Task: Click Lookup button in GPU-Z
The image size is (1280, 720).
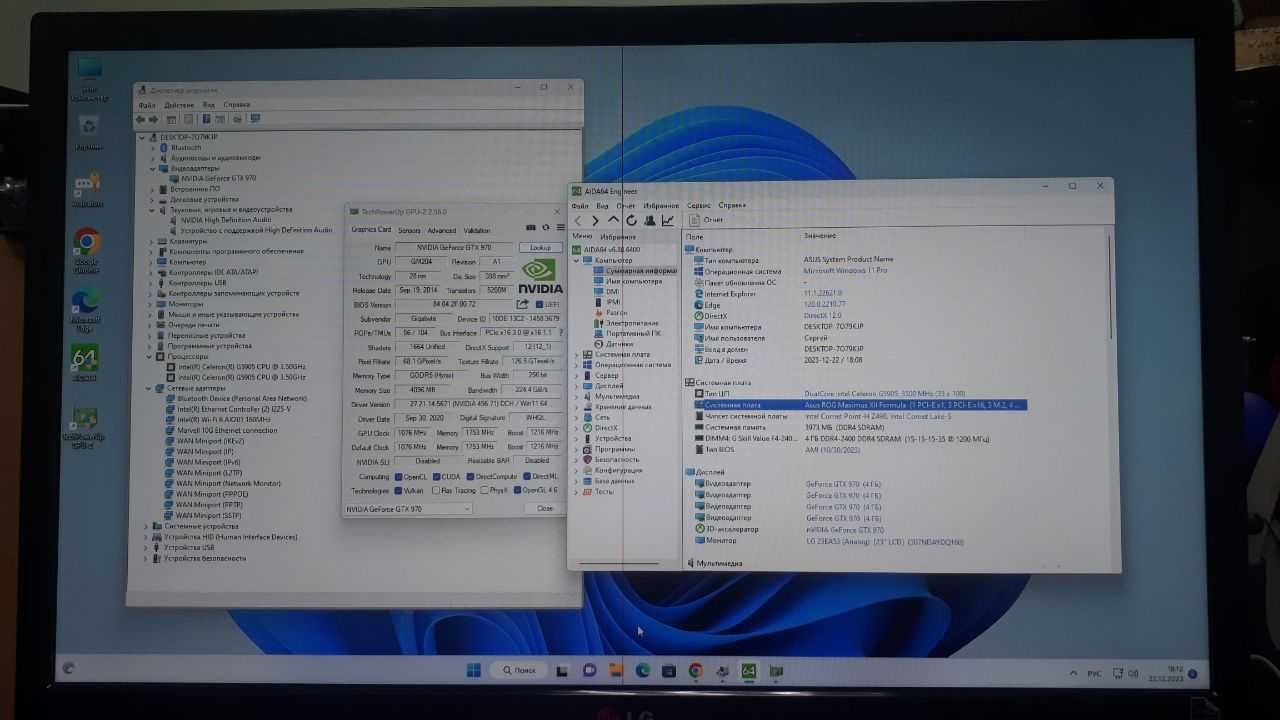Action: point(540,247)
